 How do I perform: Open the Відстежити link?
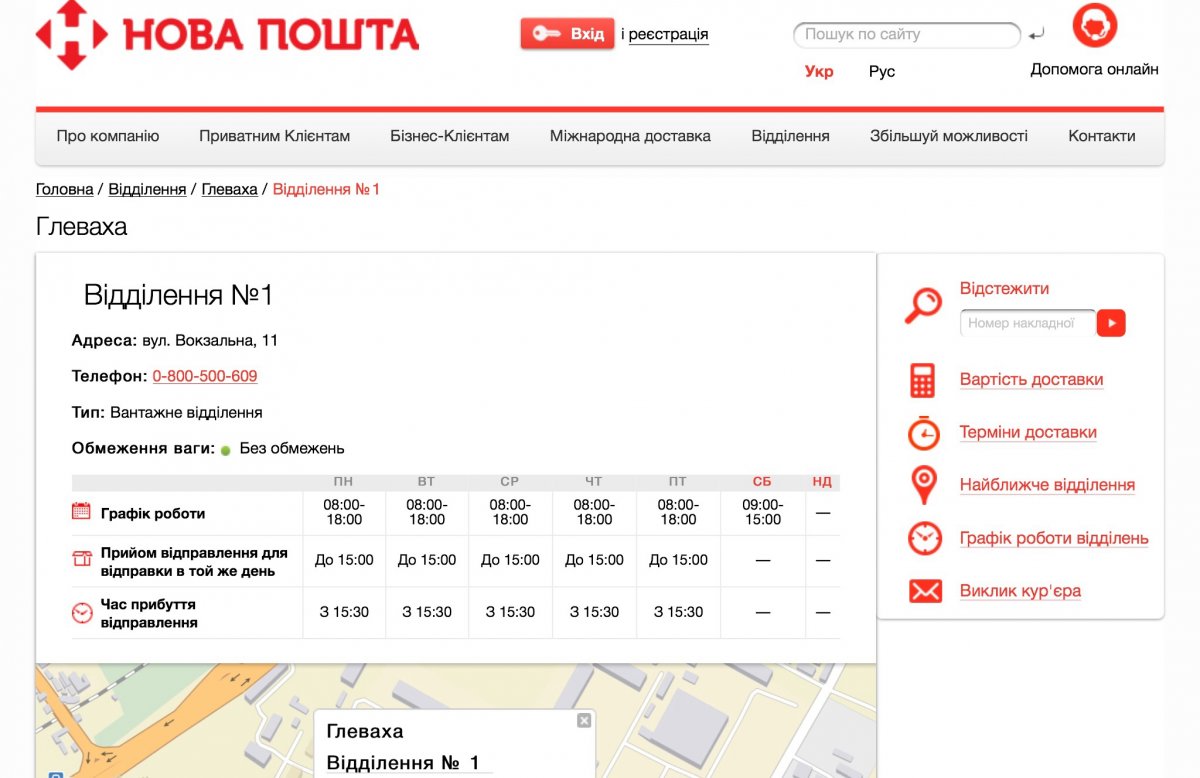coord(1004,288)
